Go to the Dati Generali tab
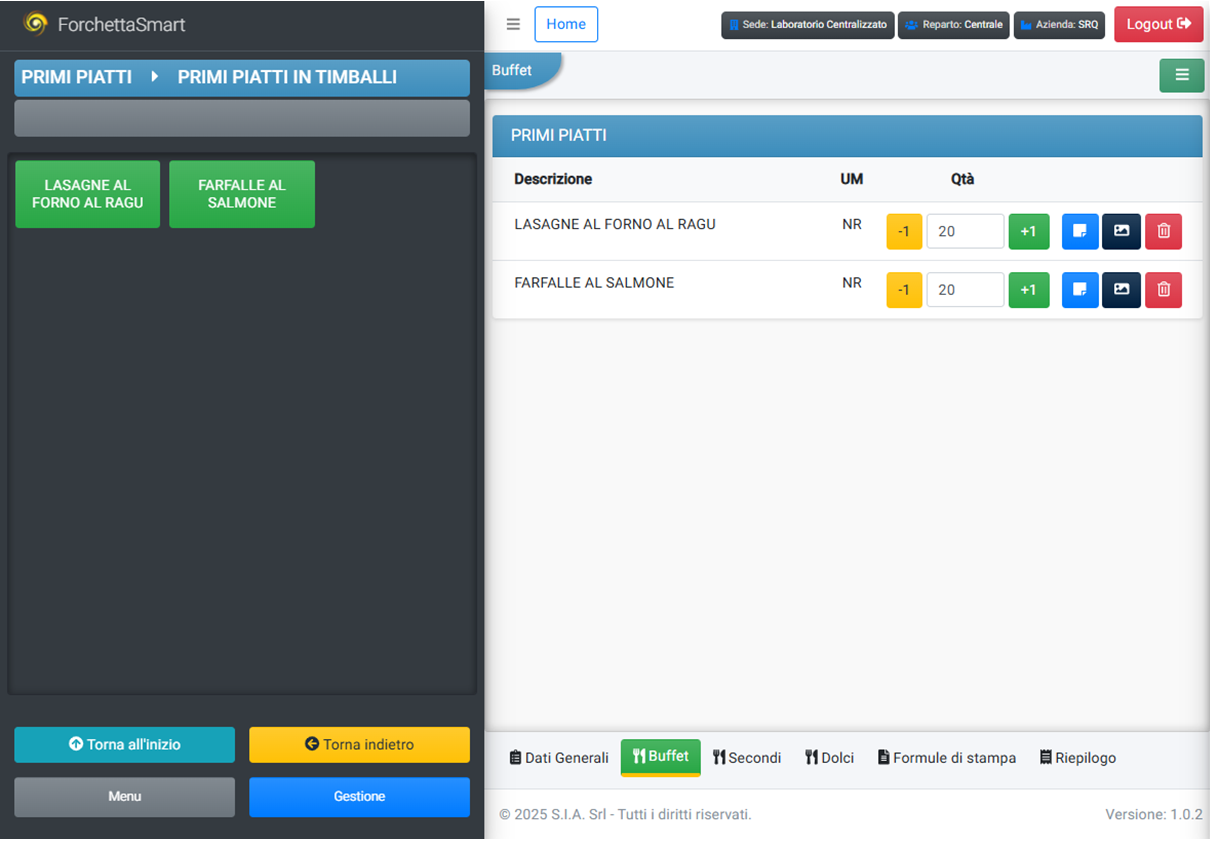 (x=559, y=758)
